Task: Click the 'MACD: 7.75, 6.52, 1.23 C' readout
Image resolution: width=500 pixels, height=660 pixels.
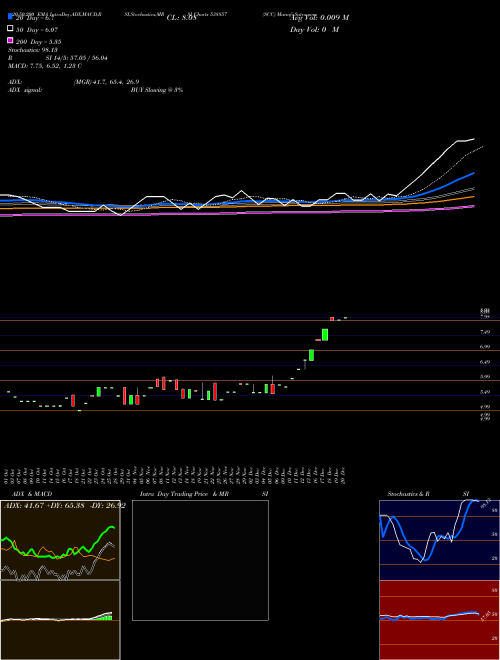Action: point(45,66)
